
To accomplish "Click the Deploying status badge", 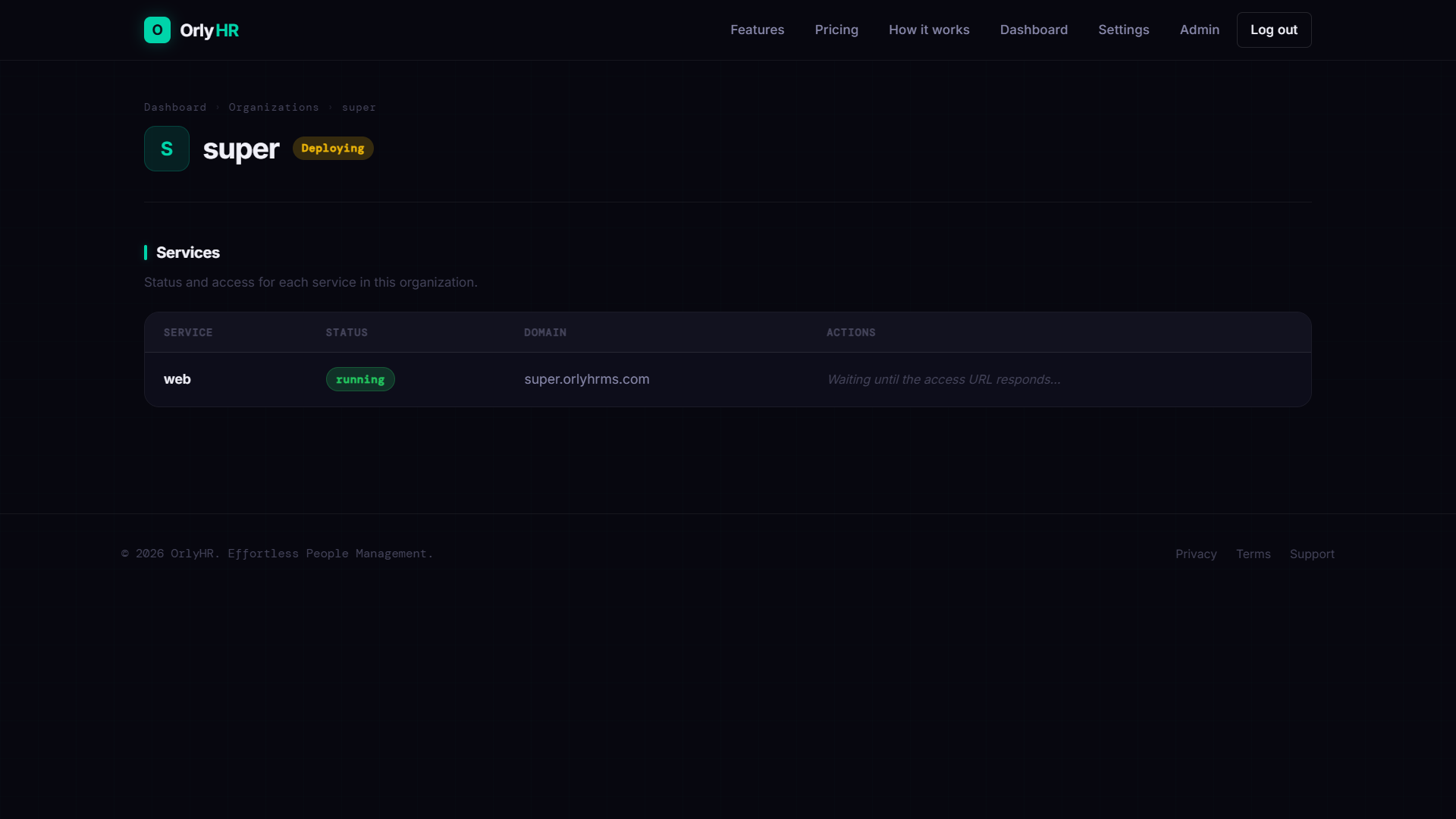I will pyautogui.click(x=332, y=148).
